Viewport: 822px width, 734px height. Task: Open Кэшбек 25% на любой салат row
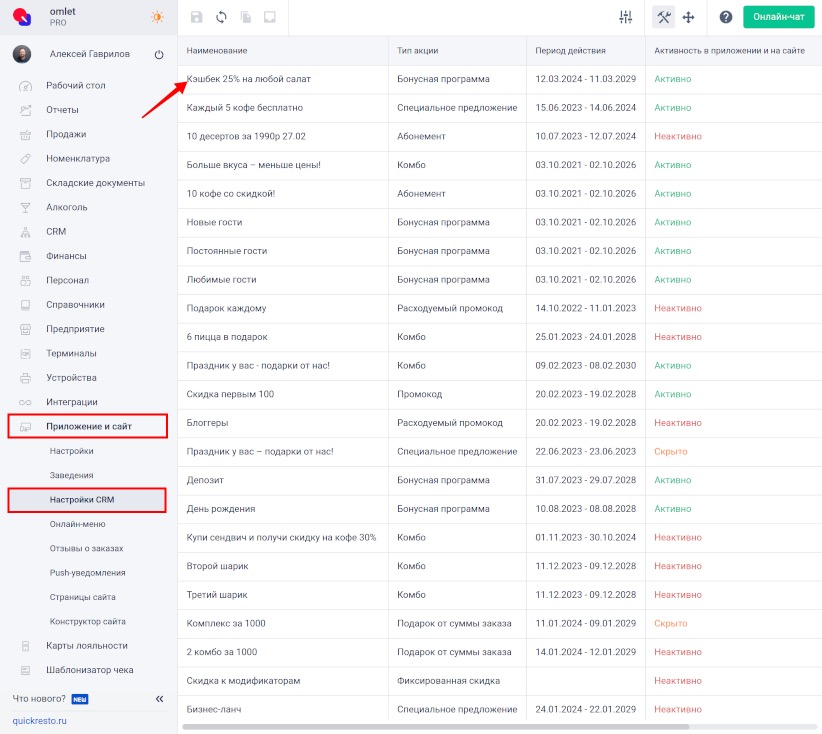(500, 79)
